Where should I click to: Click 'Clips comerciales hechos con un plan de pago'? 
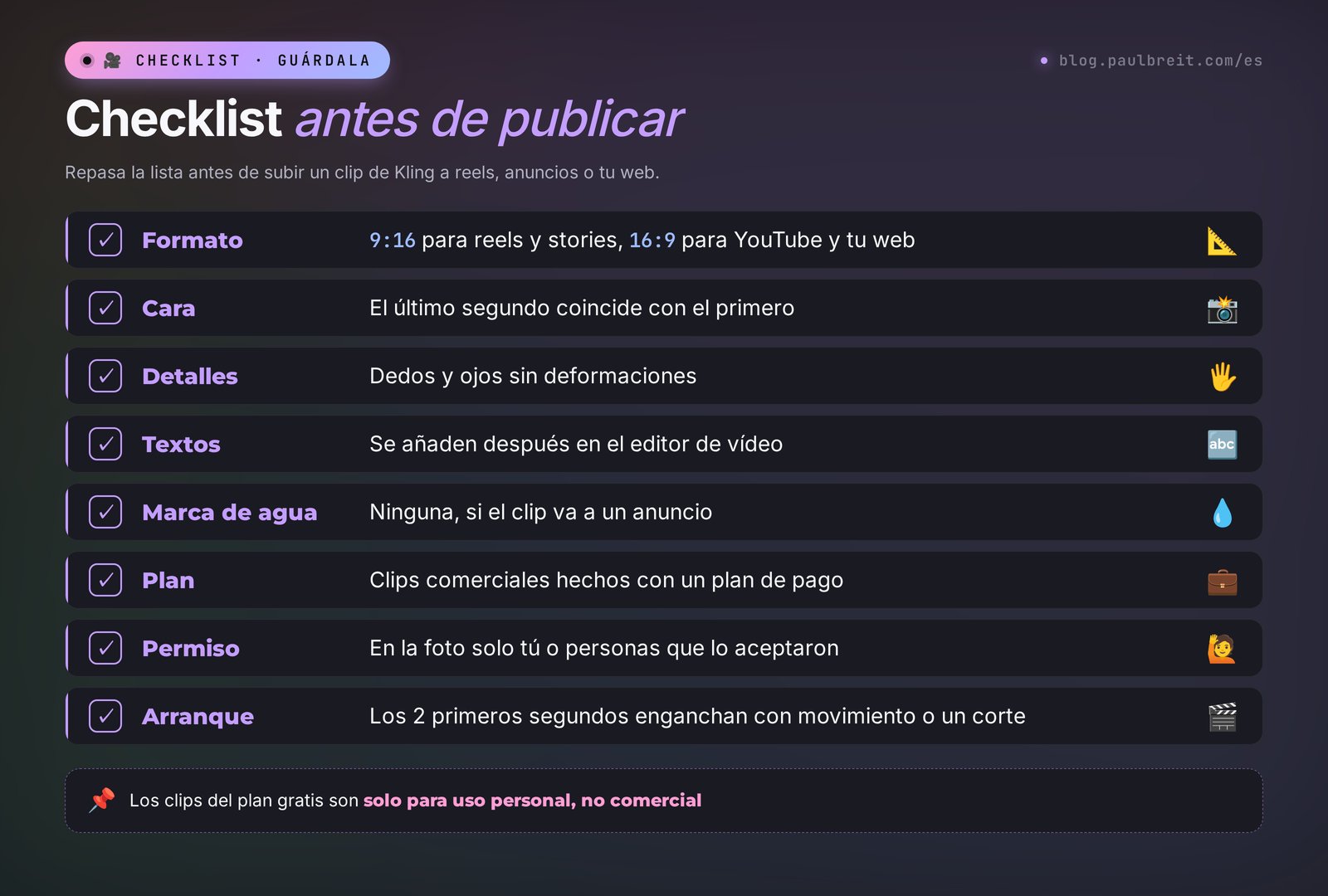pyautogui.click(x=606, y=580)
